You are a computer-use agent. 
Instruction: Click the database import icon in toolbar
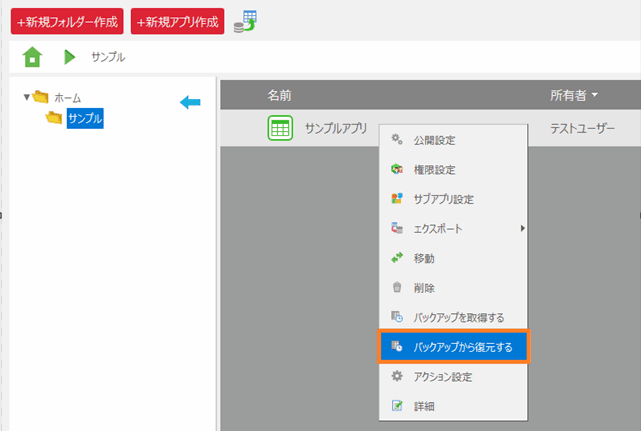click(x=245, y=22)
